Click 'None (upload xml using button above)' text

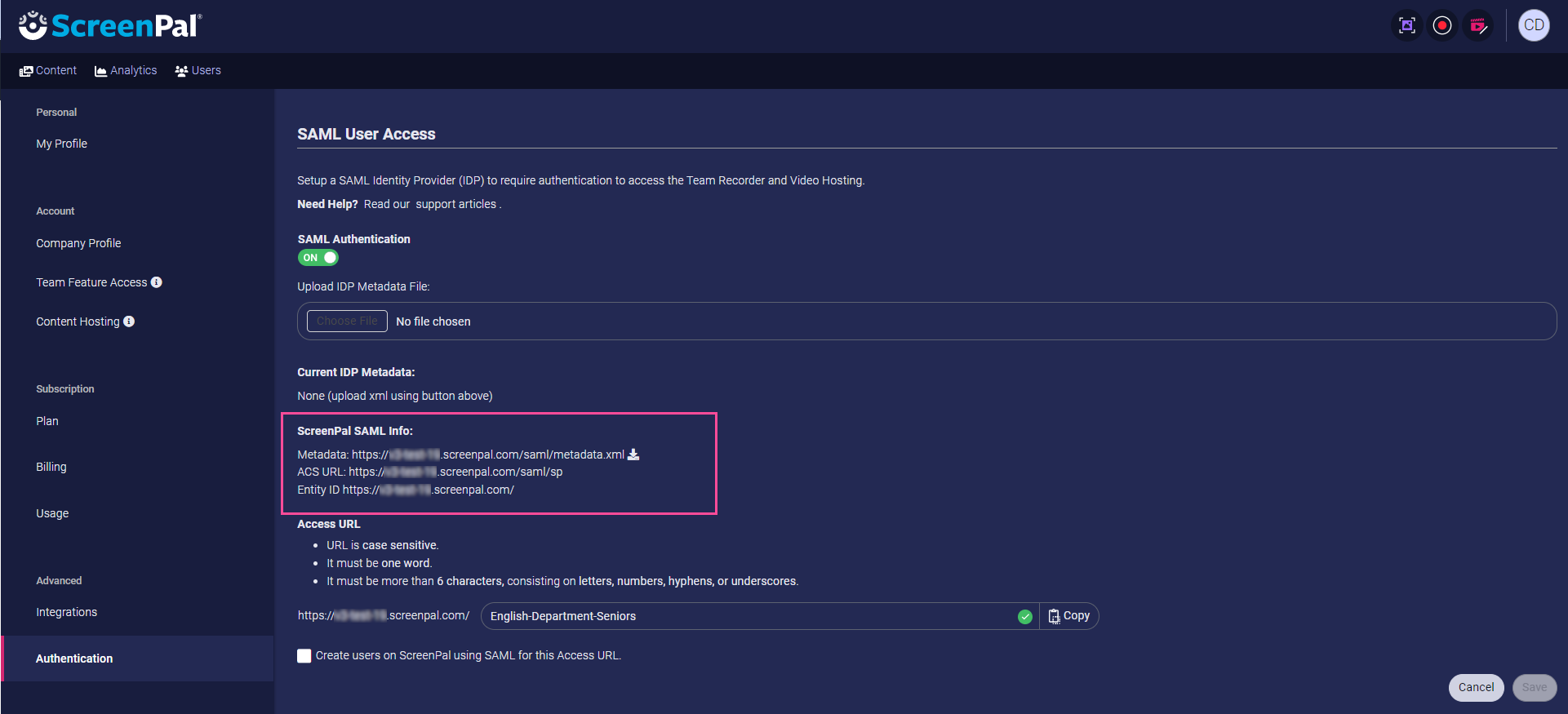pyautogui.click(x=395, y=396)
